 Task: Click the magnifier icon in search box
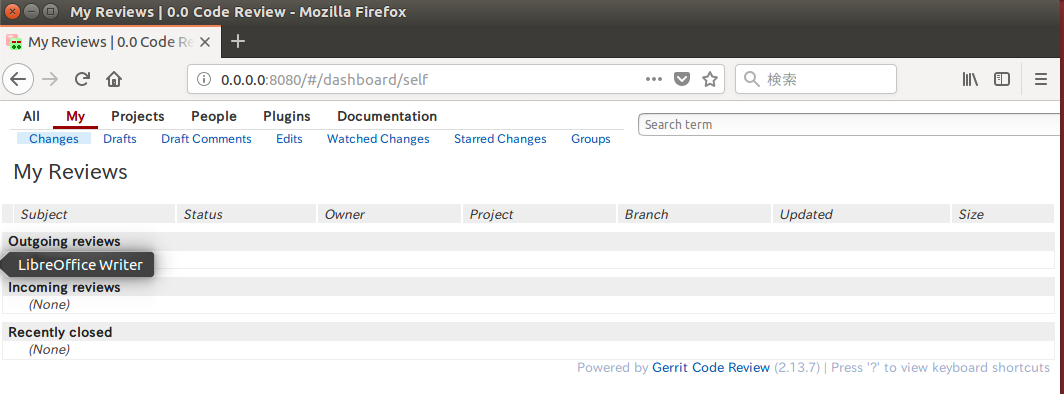coord(751,79)
